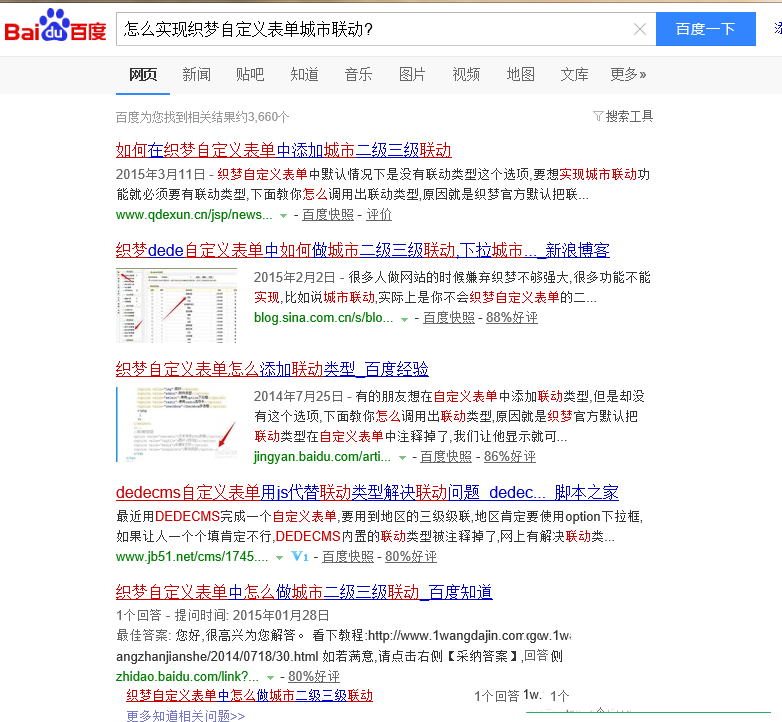The image size is (782, 722).
Task: Switch to the 新闻 tab
Action: (196, 75)
